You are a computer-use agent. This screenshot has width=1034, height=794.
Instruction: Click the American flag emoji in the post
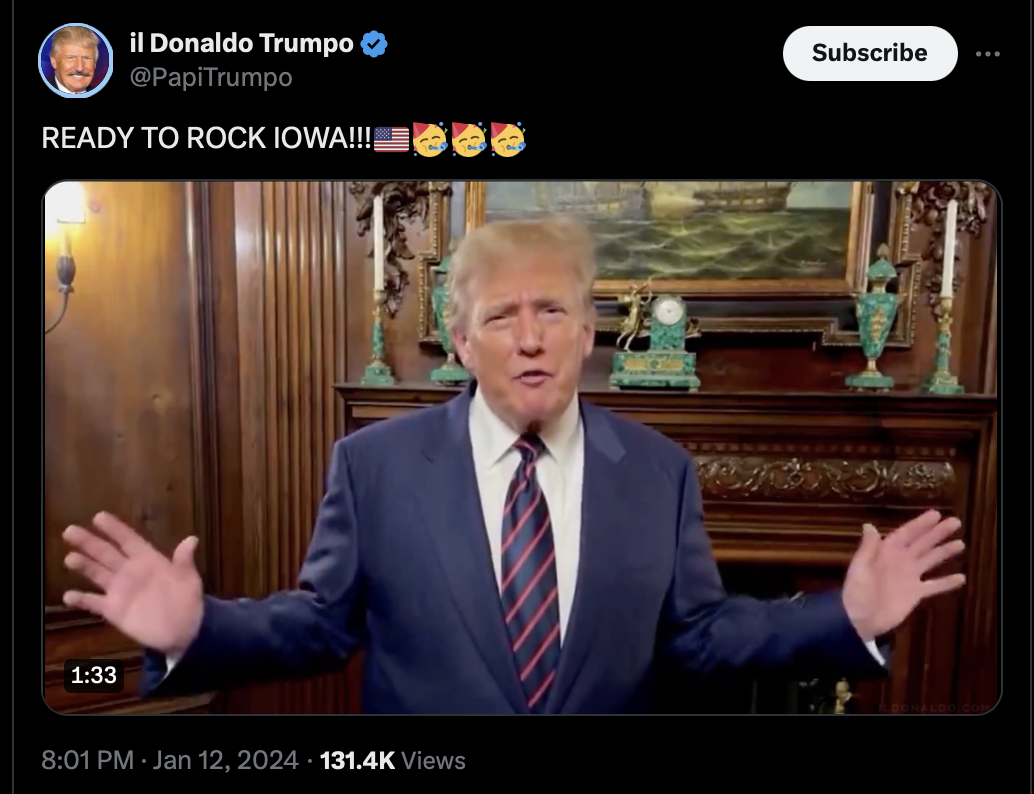[391, 139]
